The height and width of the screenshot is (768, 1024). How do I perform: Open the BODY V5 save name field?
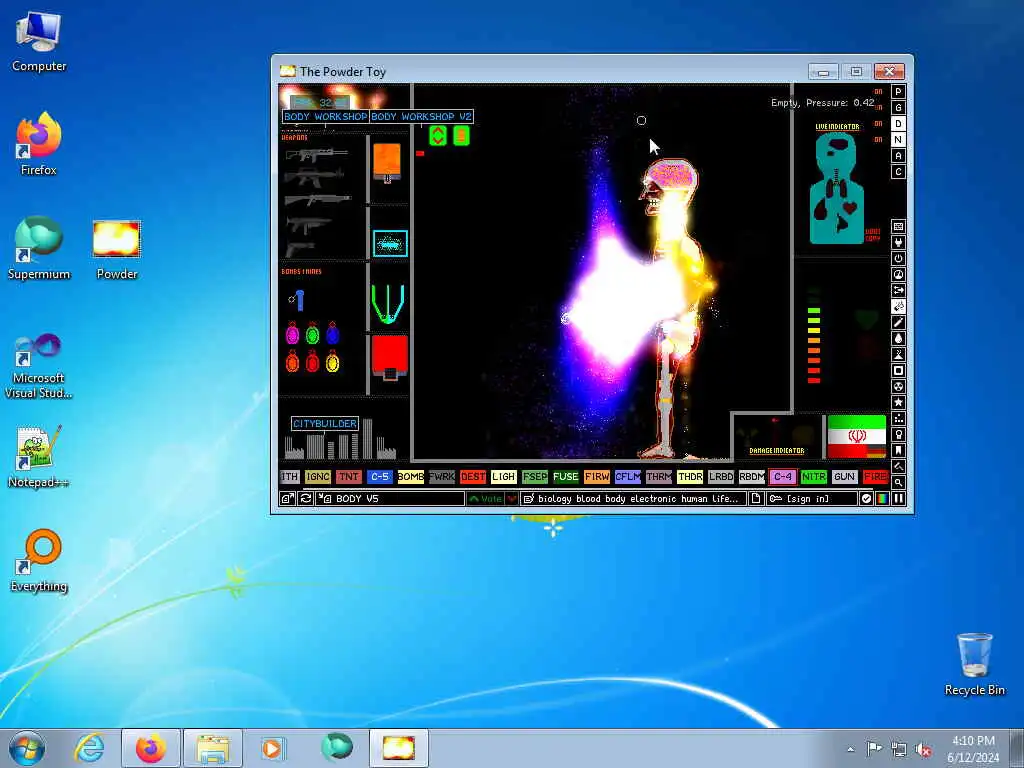[x=391, y=498]
